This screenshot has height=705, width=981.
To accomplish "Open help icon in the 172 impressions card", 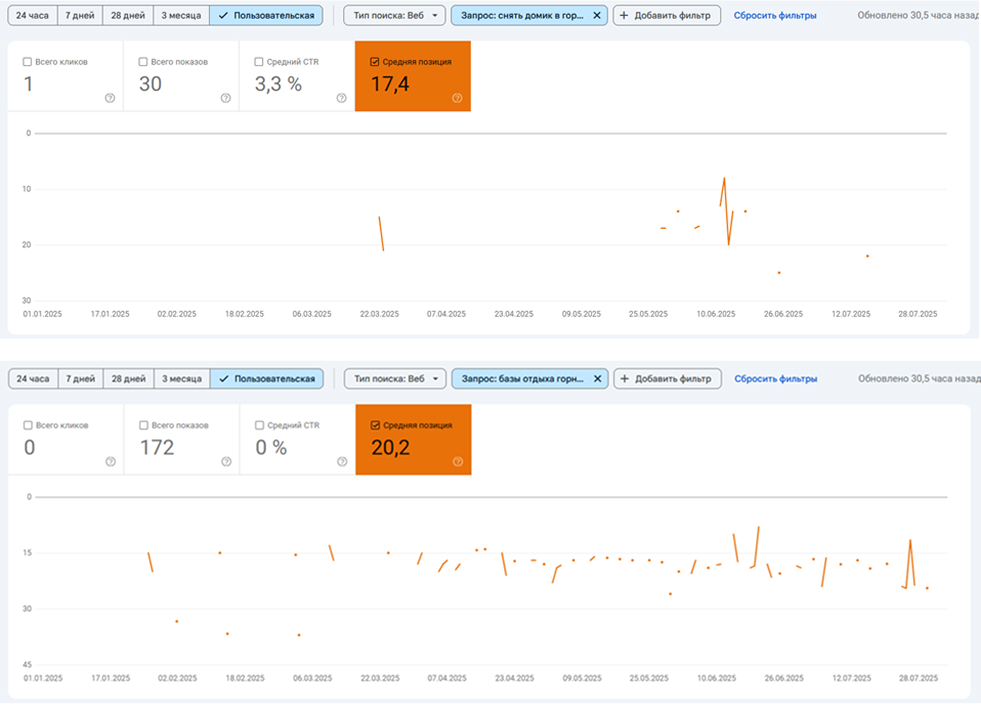I will pos(226,462).
